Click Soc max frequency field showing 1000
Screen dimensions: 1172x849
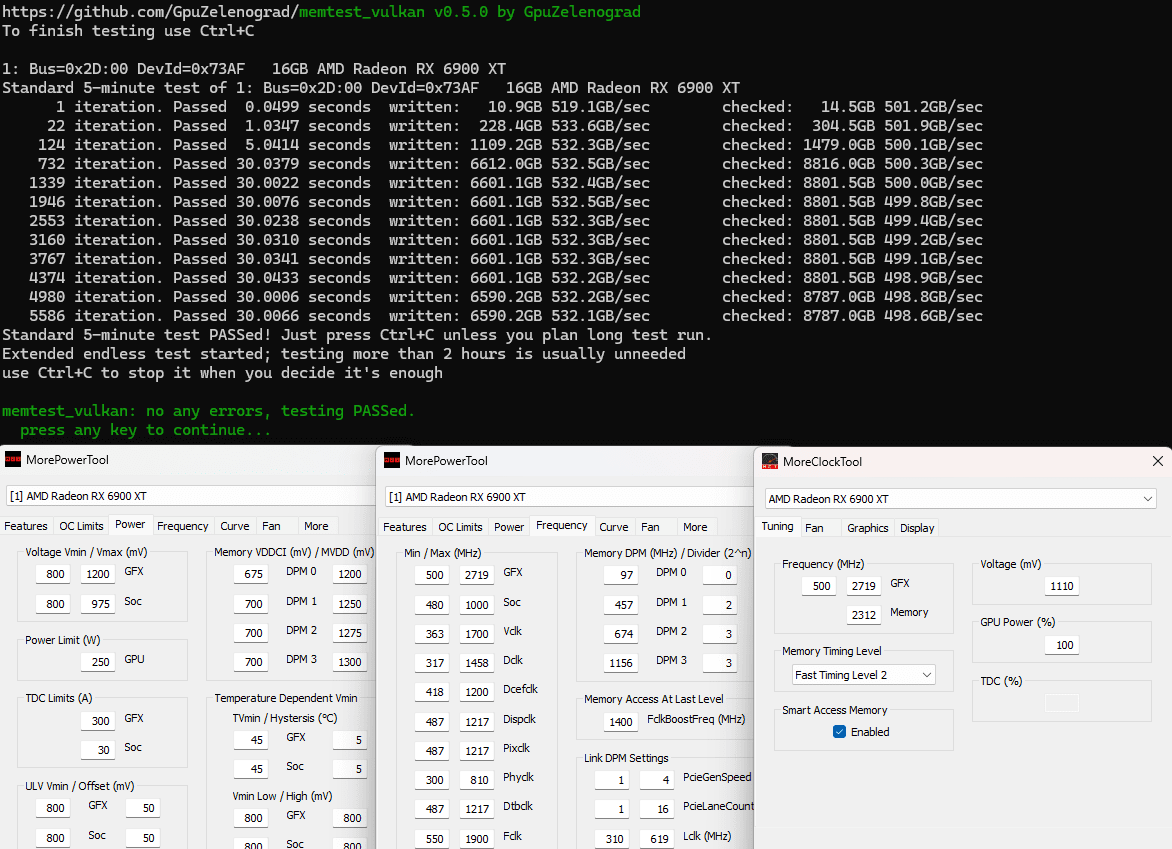[475, 605]
